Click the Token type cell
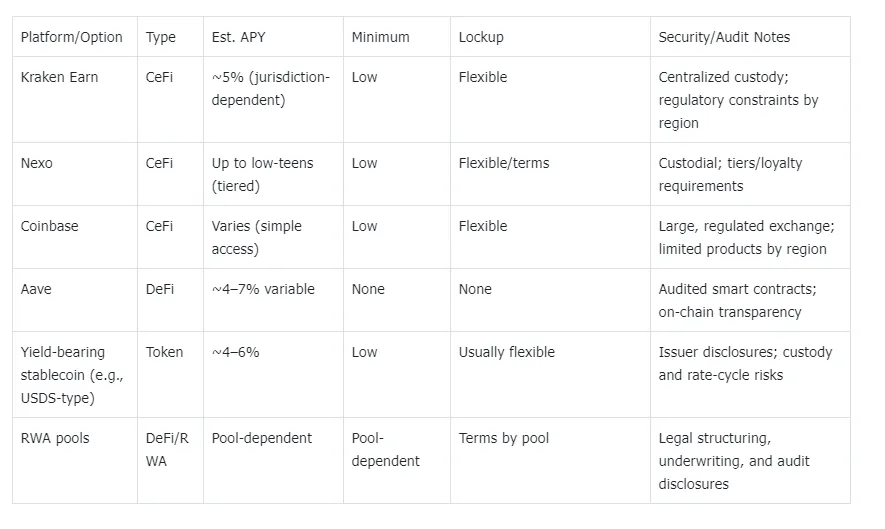885x529 pixels. click(x=165, y=352)
